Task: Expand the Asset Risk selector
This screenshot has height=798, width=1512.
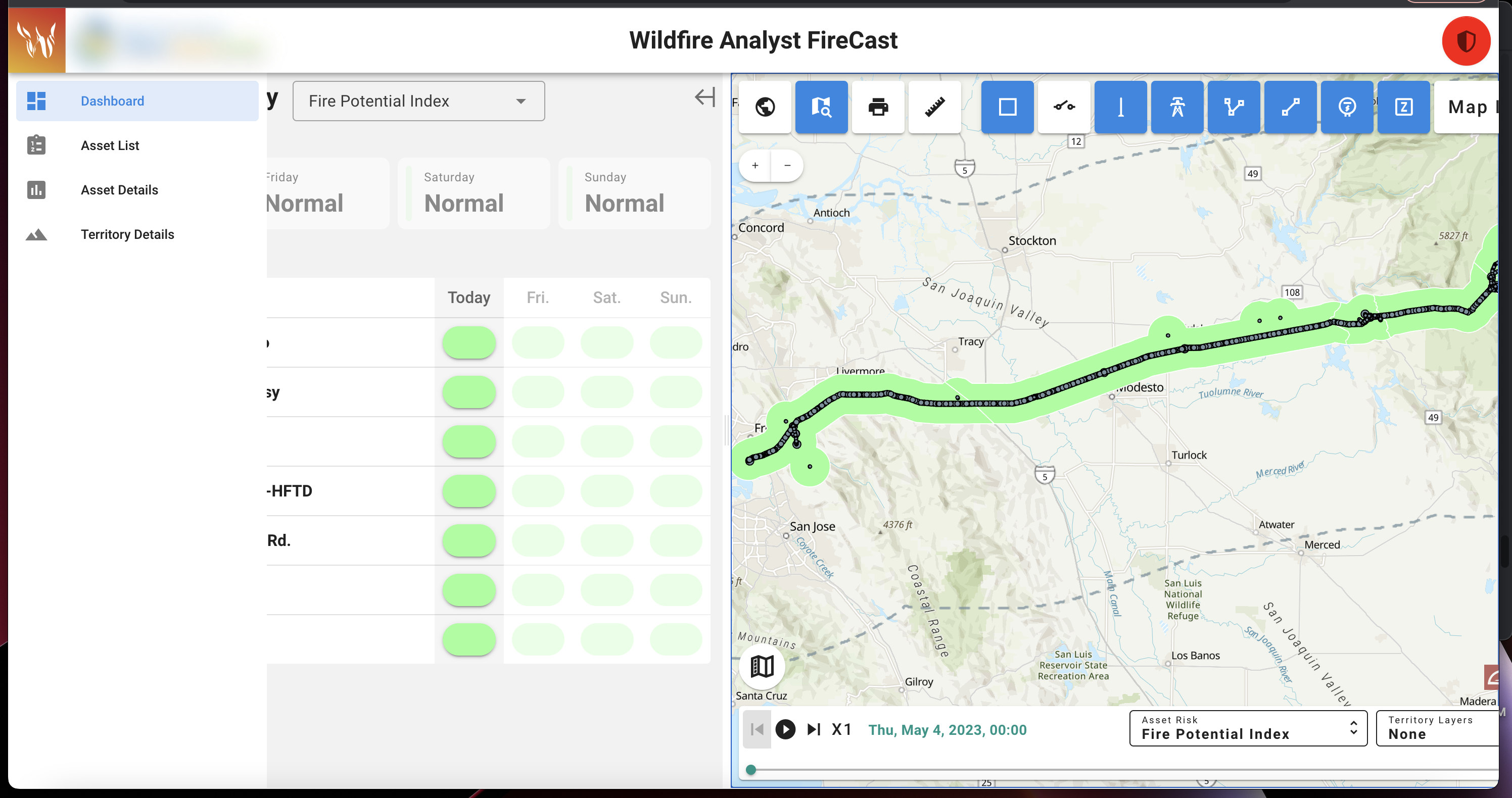Action: 1248,728
